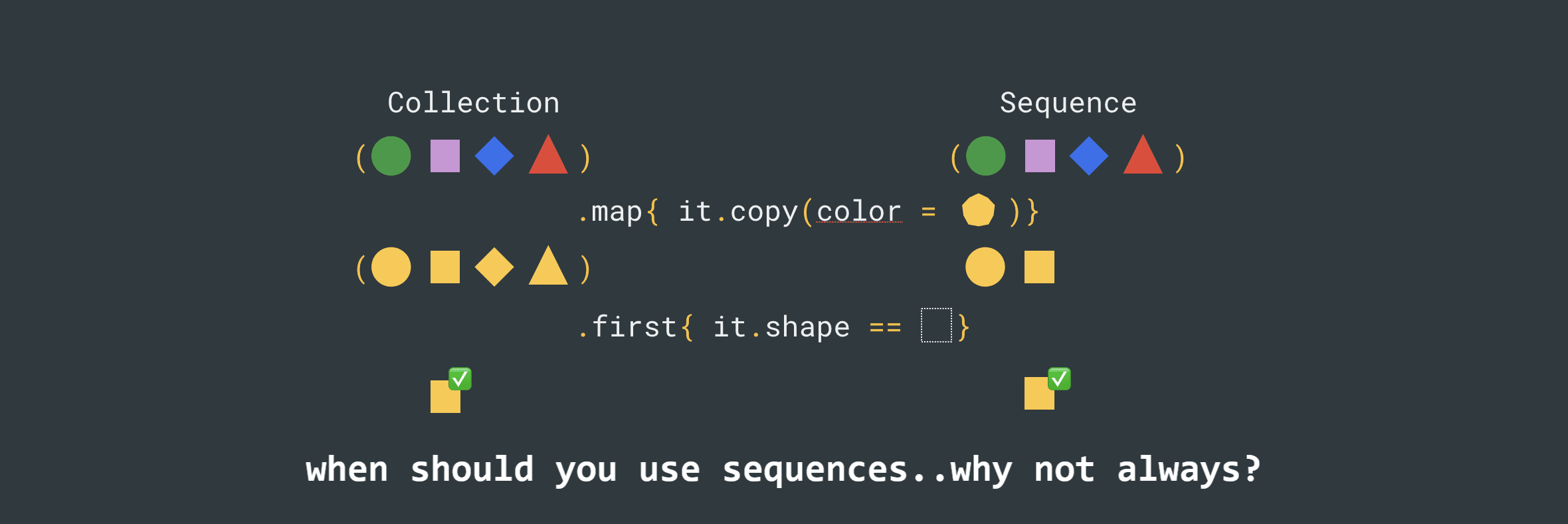Select the purple square under Collection

(x=444, y=156)
